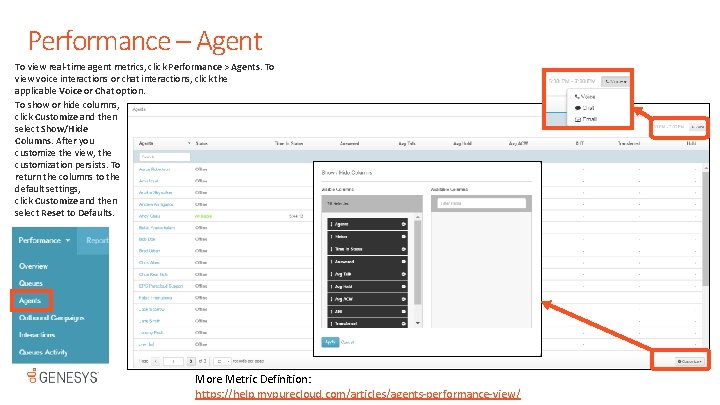This screenshot has height=405, width=720.
Task: Click the Avg ACW column header
Action: [x=518, y=143]
